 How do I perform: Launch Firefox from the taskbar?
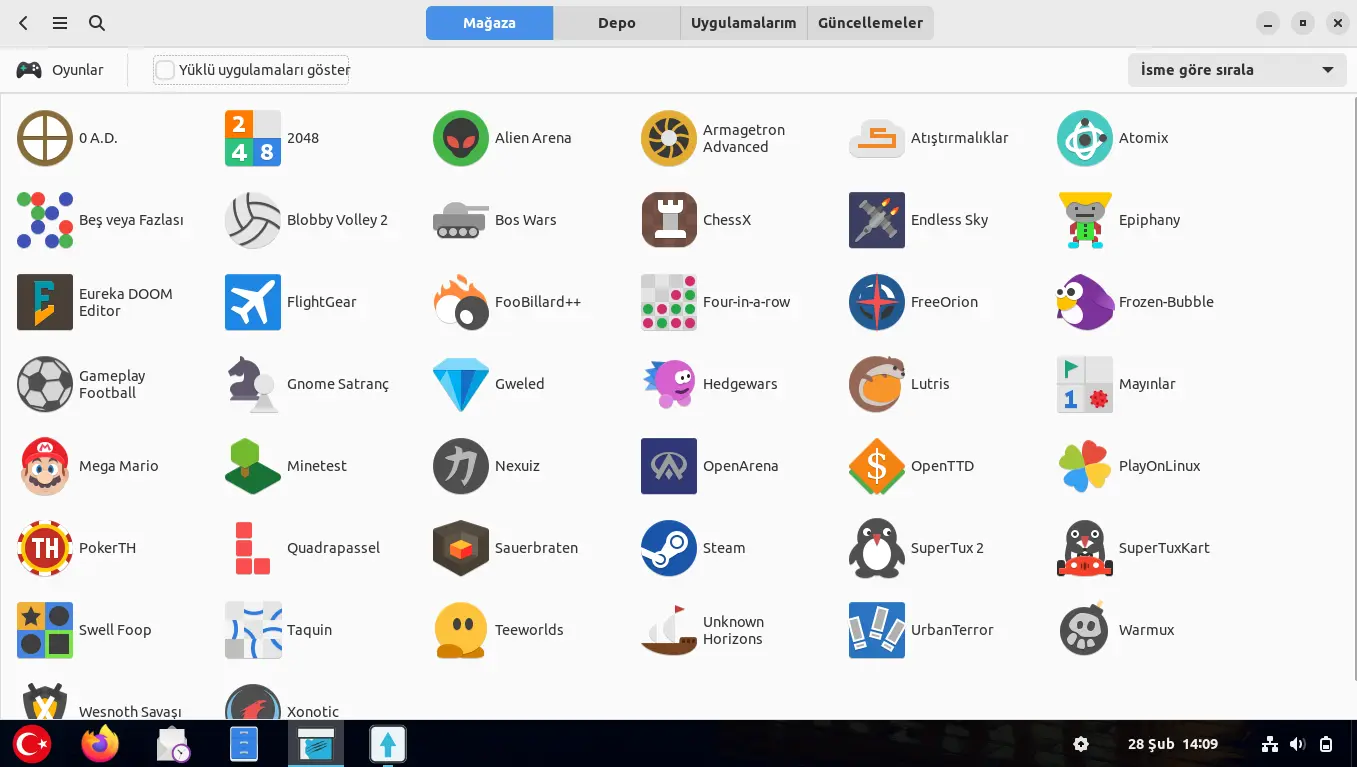(x=100, y=744)
